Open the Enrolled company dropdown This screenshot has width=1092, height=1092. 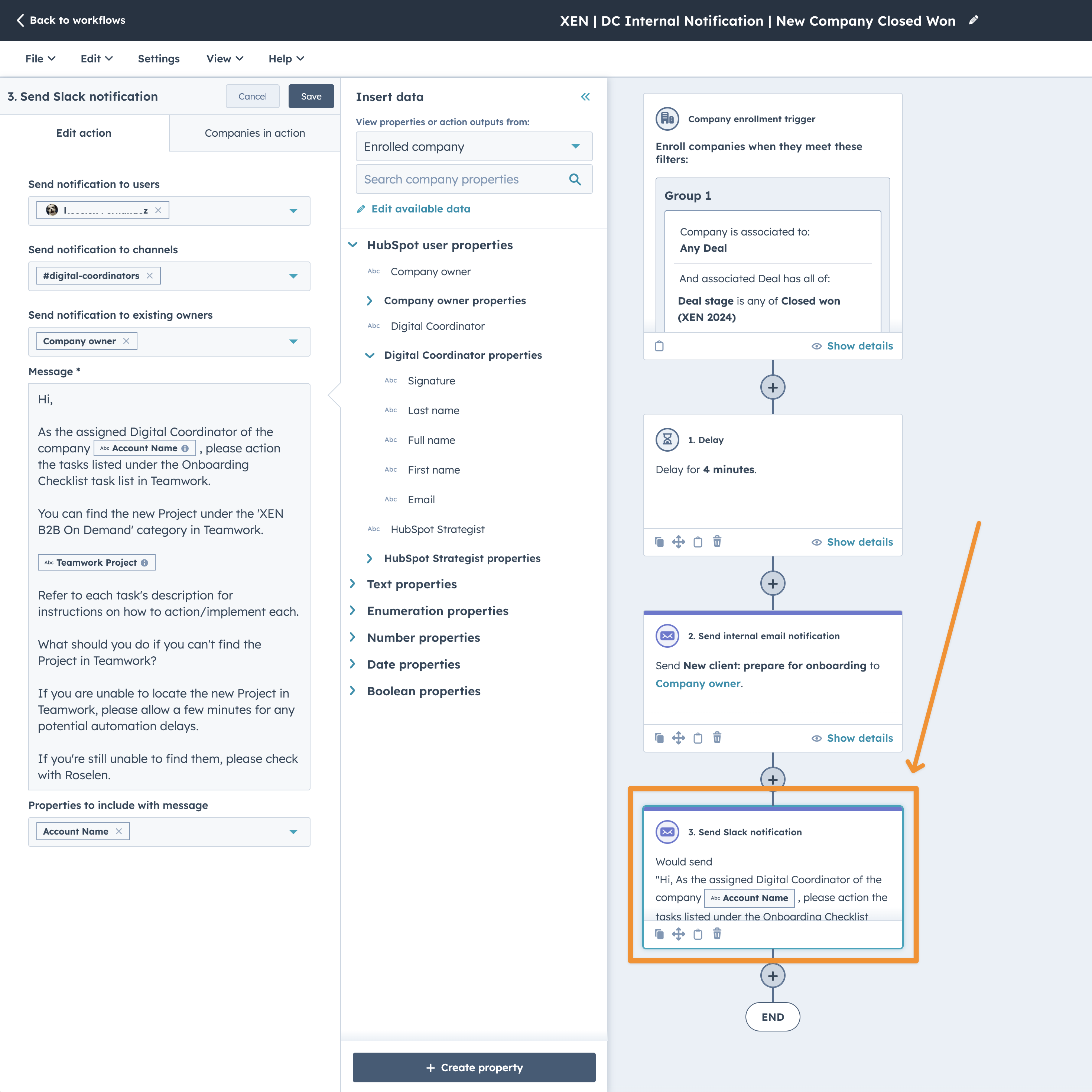[474, 146]
